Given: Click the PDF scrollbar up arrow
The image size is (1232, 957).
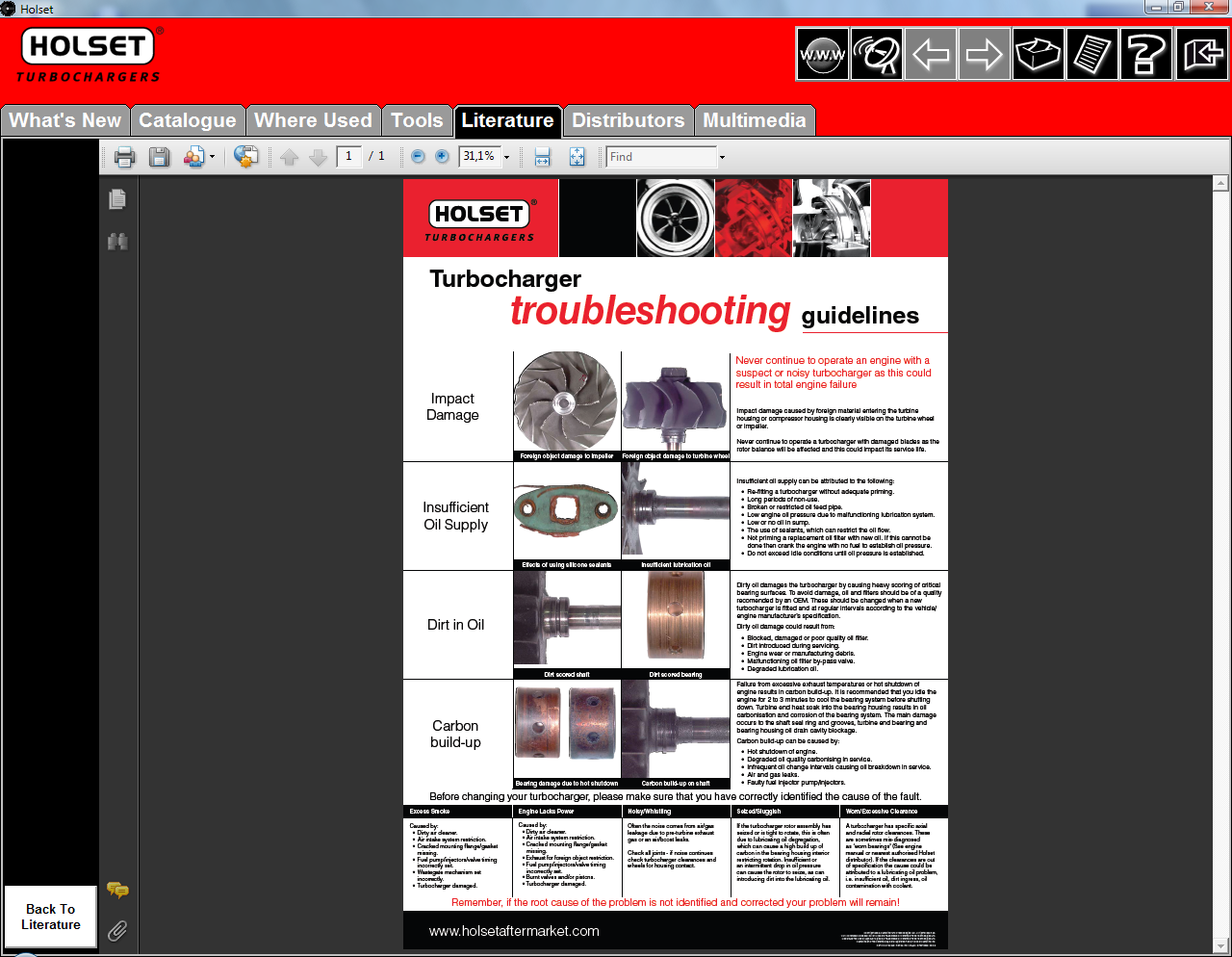Looking at the screenshot, I should 1220,183.
